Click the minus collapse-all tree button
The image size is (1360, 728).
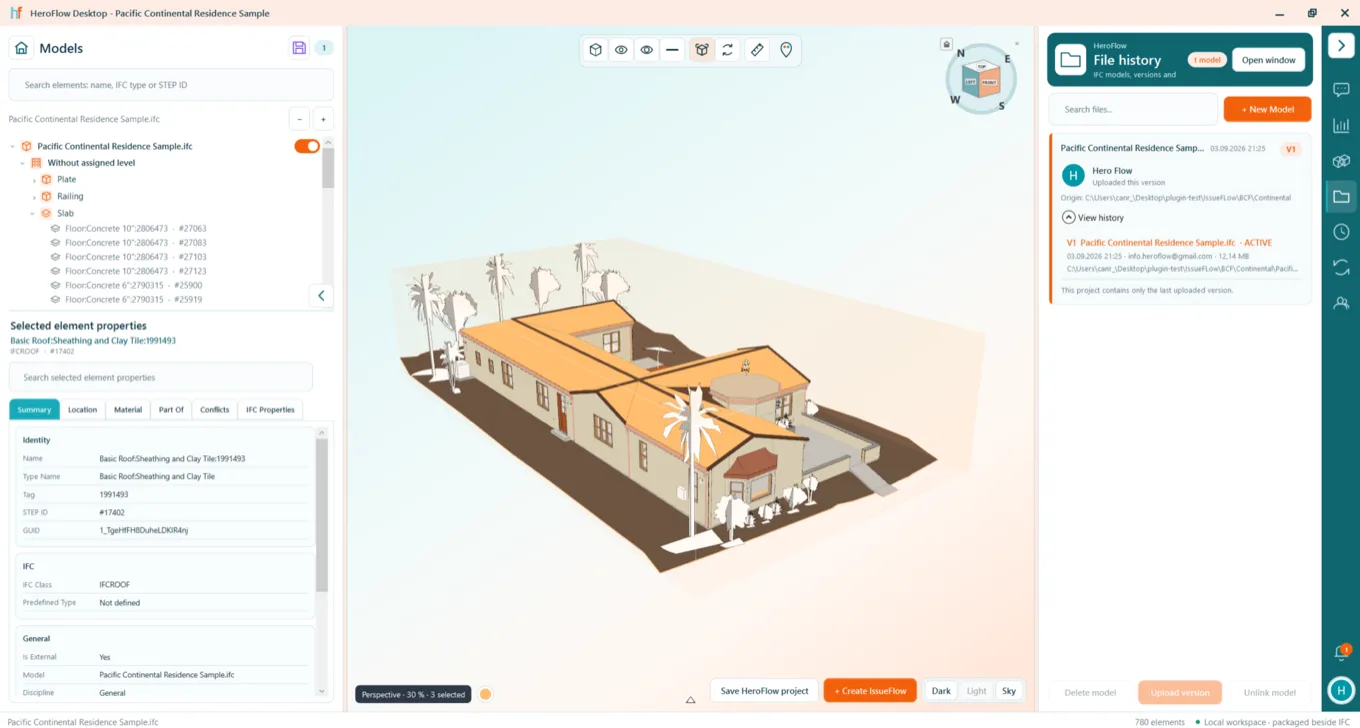point(299,119)
